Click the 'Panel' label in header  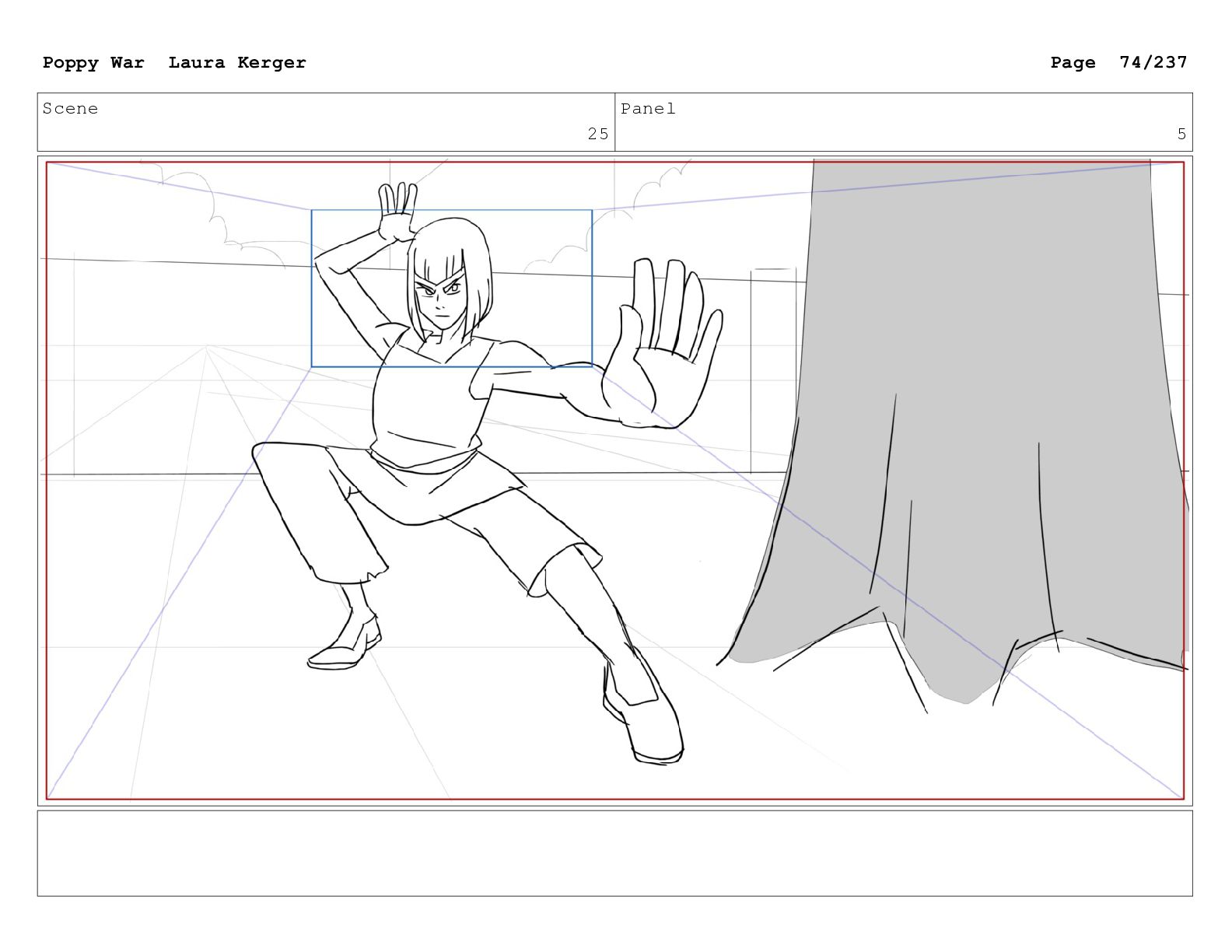(x=648, y=109)
